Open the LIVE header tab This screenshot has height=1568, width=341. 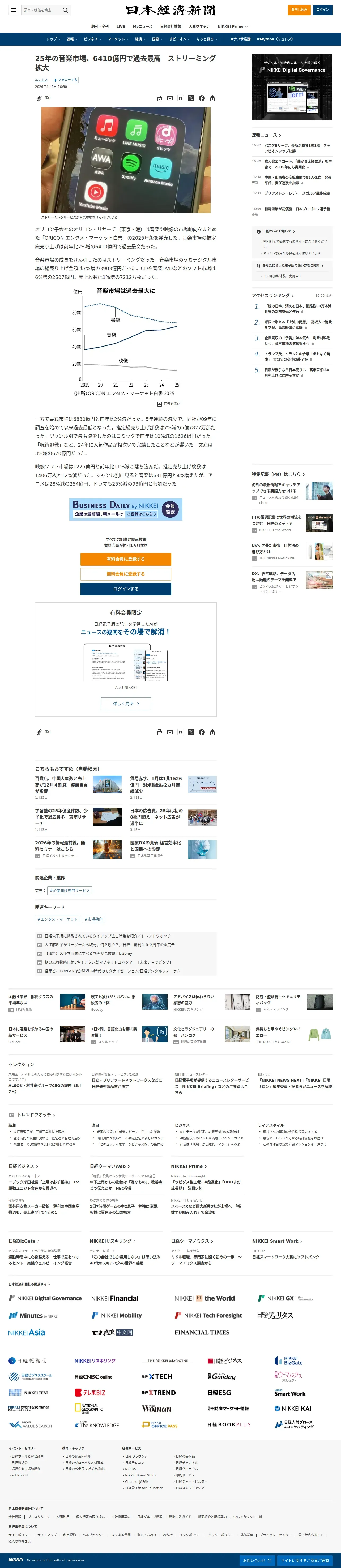tap(121, 26)
